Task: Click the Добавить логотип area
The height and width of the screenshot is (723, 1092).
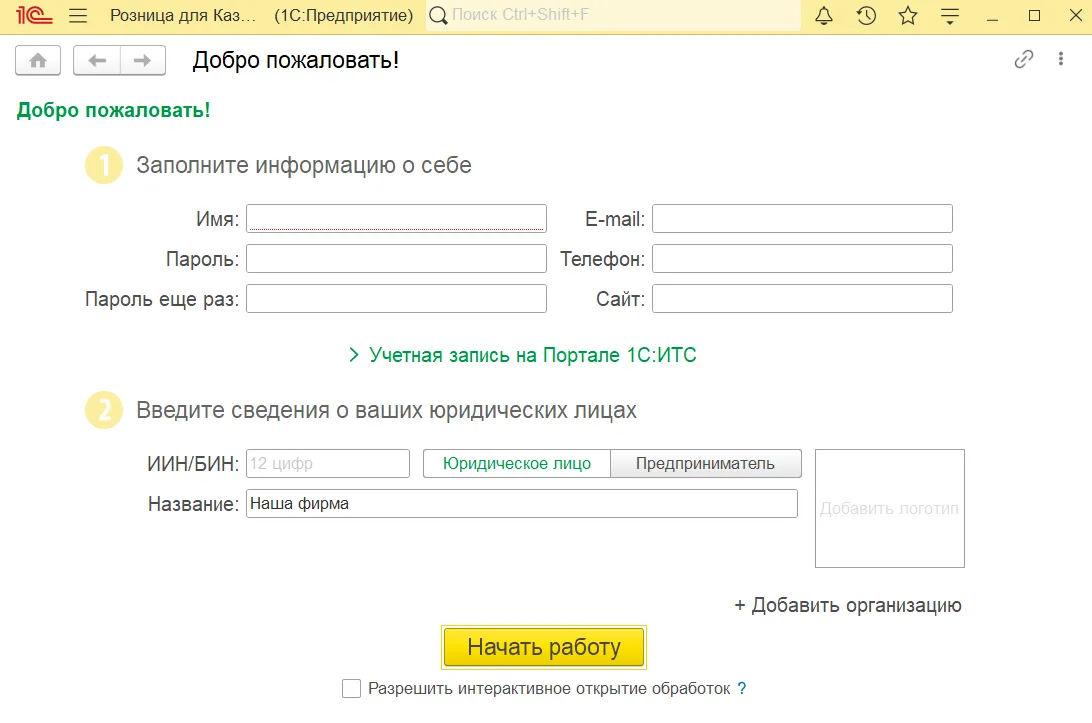Action: (890, 508)
